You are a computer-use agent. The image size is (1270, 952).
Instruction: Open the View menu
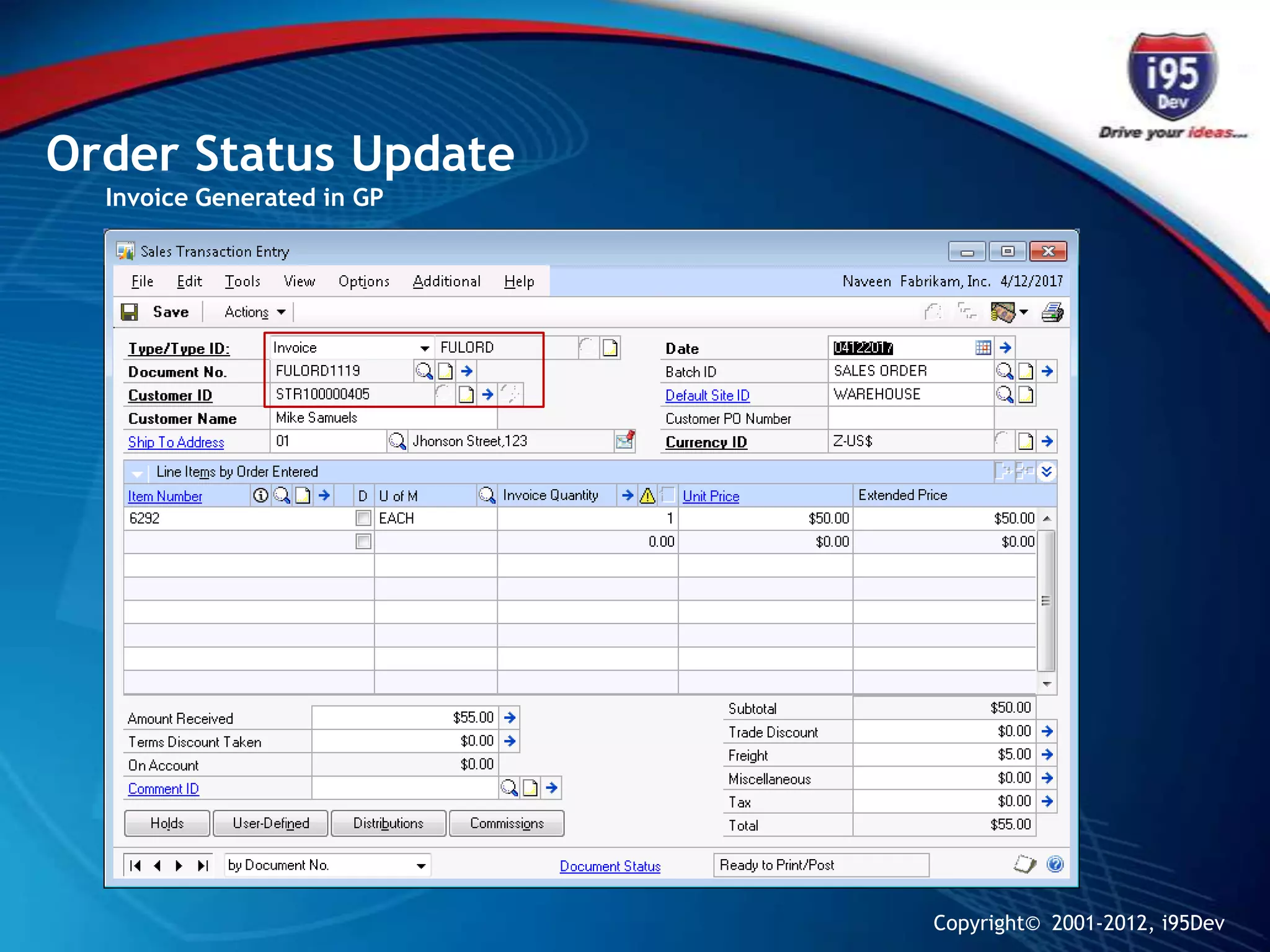point(300,281)
